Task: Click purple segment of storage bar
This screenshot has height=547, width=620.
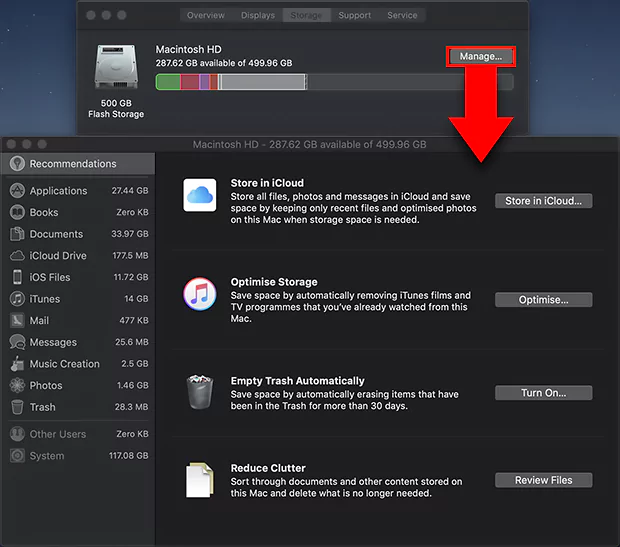Action: tap(204, 82)
